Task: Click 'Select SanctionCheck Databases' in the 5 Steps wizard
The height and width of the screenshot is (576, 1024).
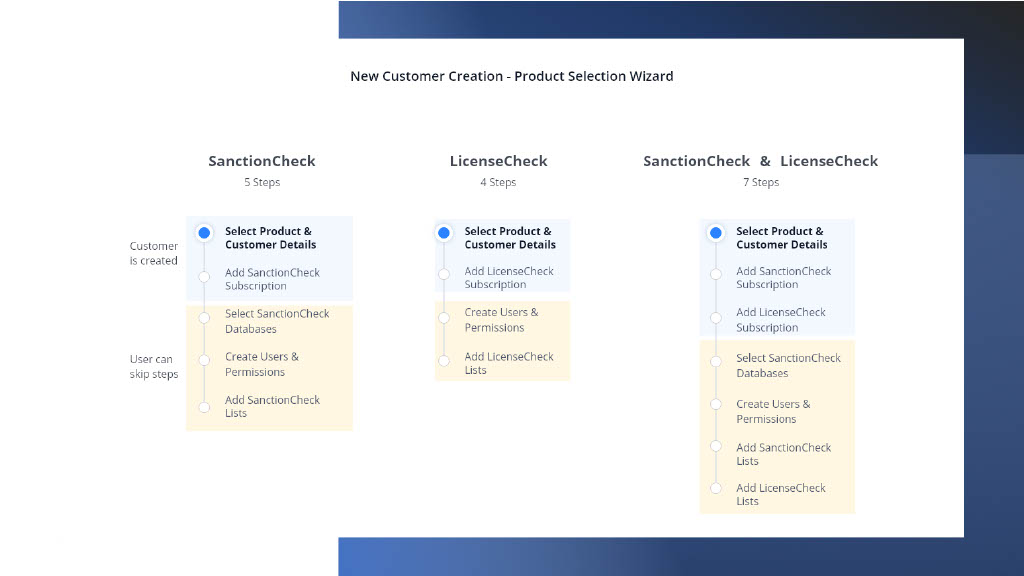Action: [x=277, y=321]
